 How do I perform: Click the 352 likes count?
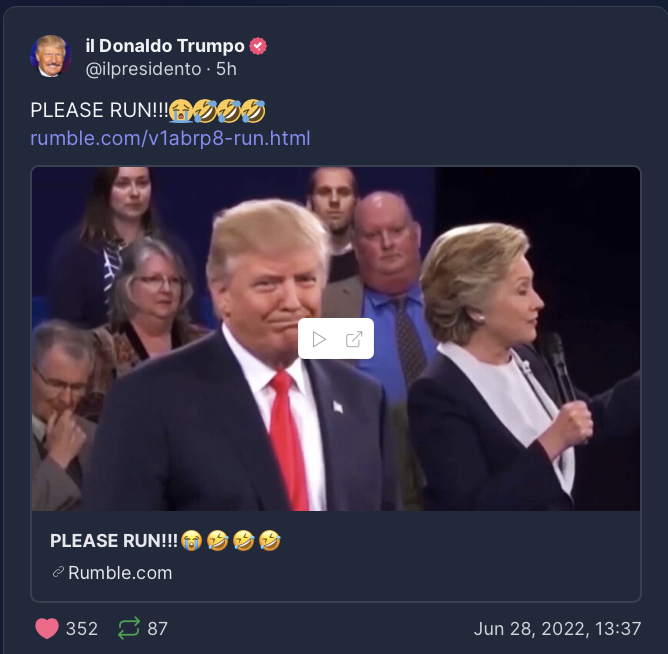coord(82,628)
